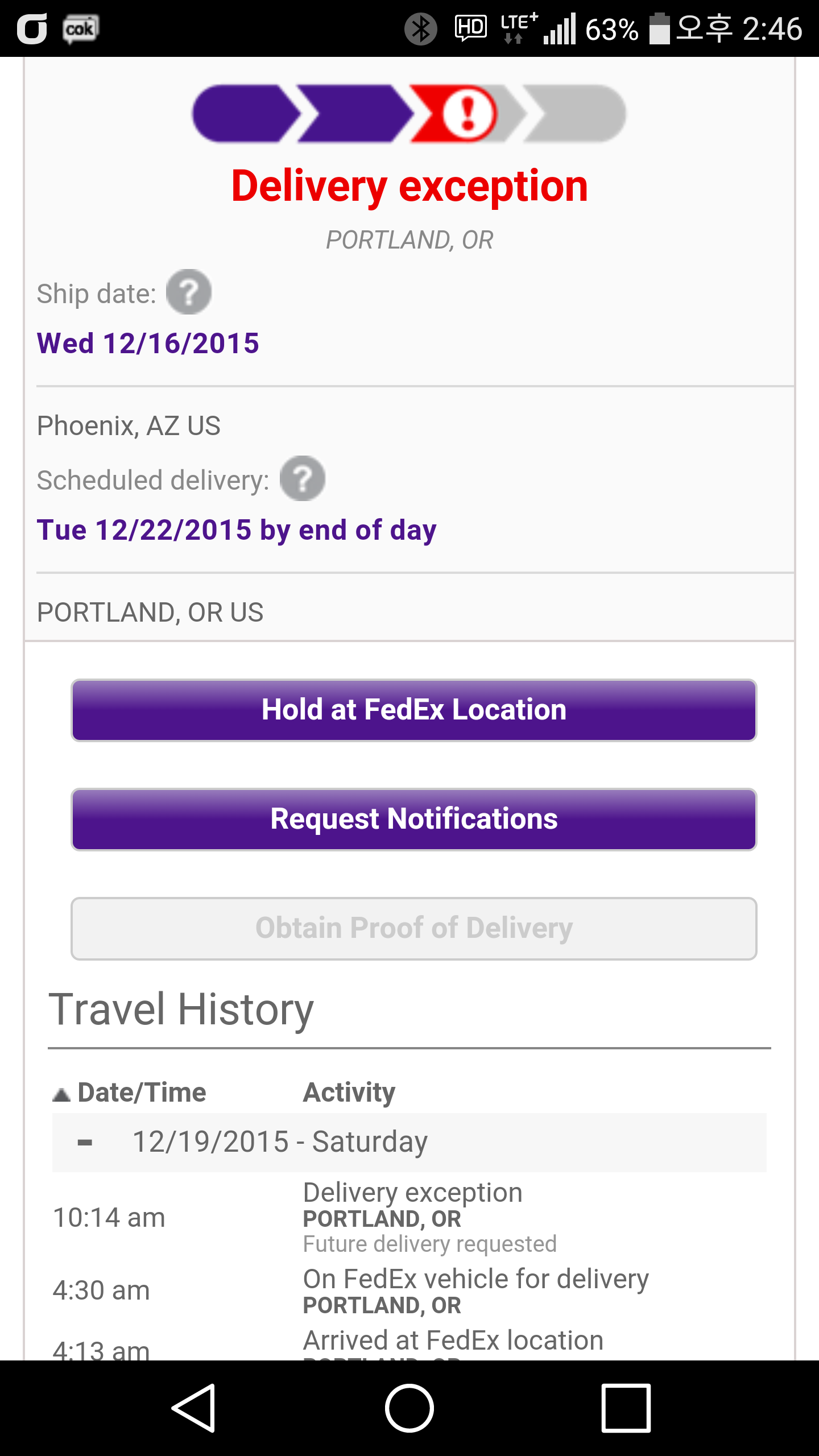Tap the red exception alert icon
819x1456 pixels.
[x=468, y=114]
